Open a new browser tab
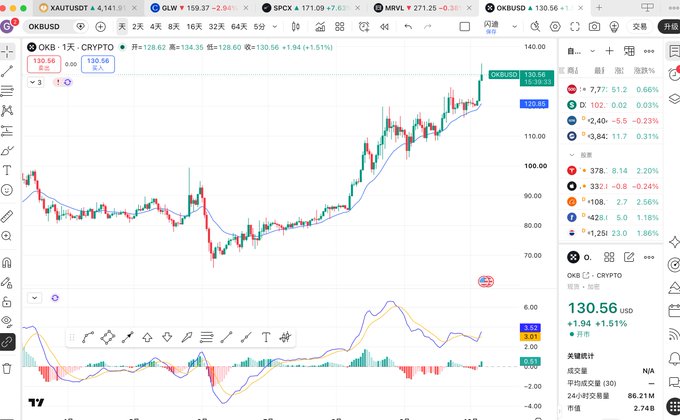Viewport: 680px width, 420px height. 599,8
